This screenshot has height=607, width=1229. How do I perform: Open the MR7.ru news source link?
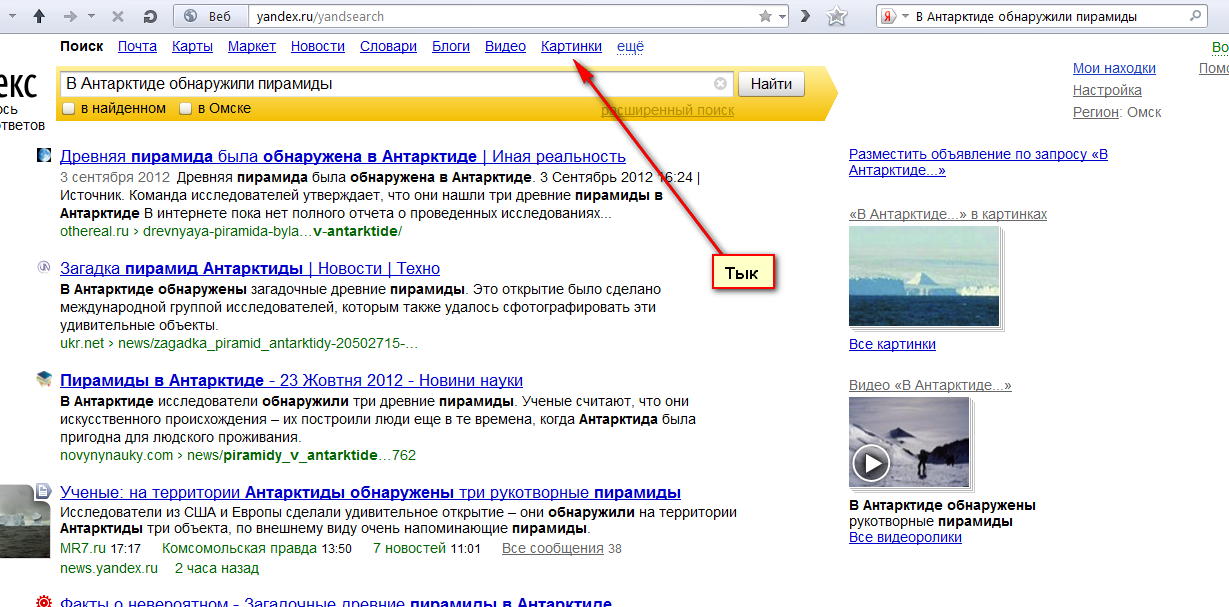(82, 548)
